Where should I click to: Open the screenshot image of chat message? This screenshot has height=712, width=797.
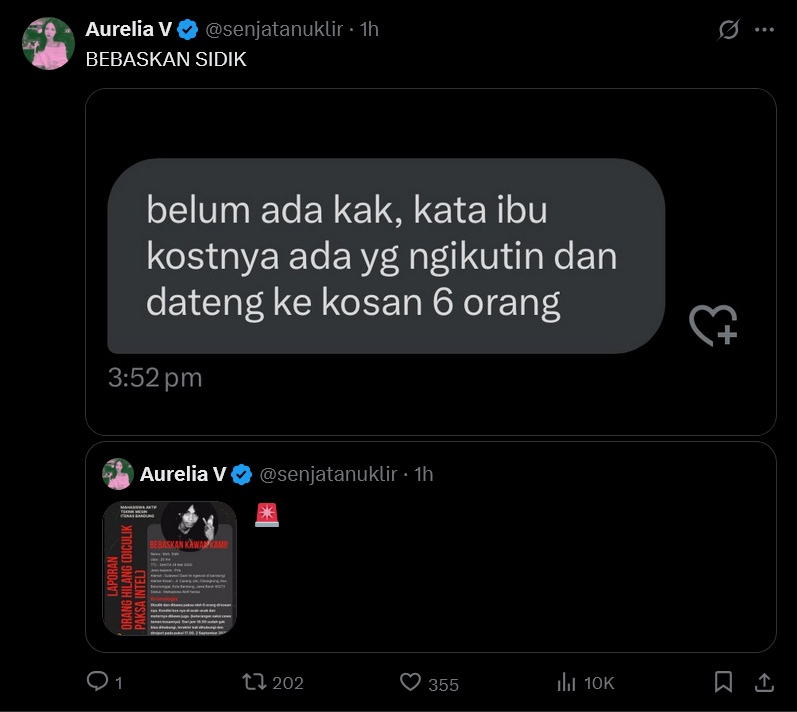(431, 262)
